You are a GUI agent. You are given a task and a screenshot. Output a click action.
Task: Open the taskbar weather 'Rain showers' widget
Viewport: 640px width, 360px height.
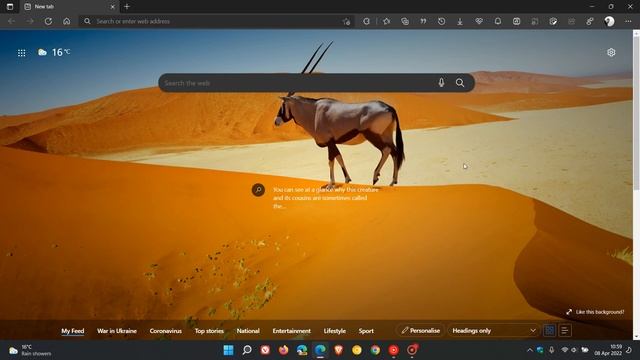pyautogui.click(x=31, y=350)
